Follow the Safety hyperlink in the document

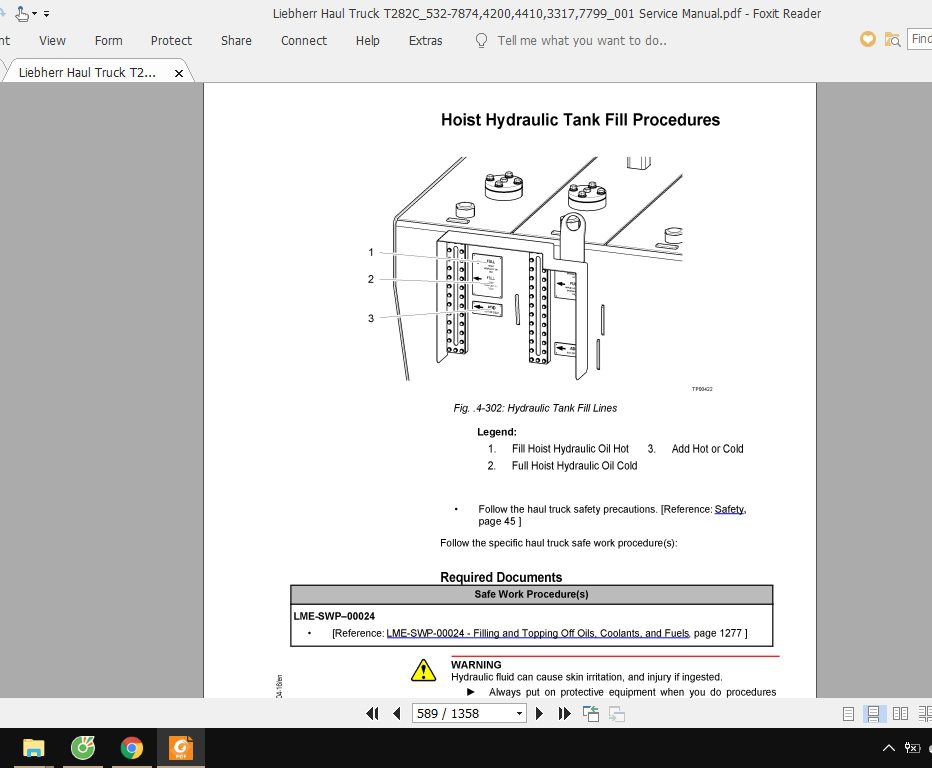tap(729, 509)
